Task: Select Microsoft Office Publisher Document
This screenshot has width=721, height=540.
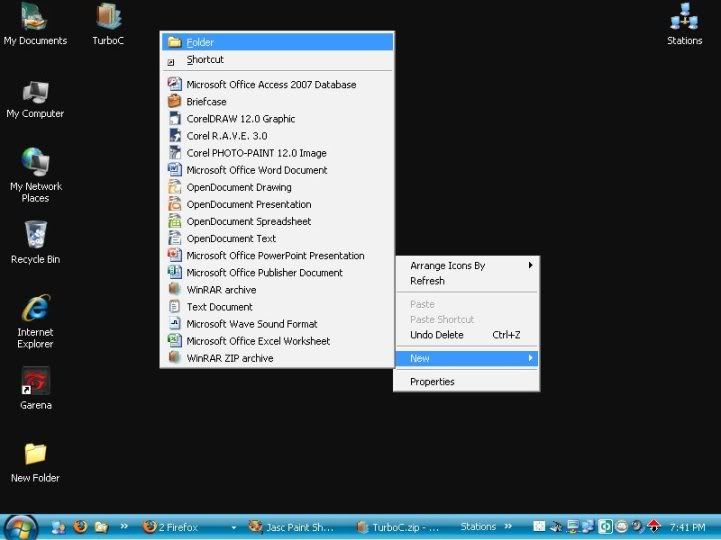Action: pos(277,273)
